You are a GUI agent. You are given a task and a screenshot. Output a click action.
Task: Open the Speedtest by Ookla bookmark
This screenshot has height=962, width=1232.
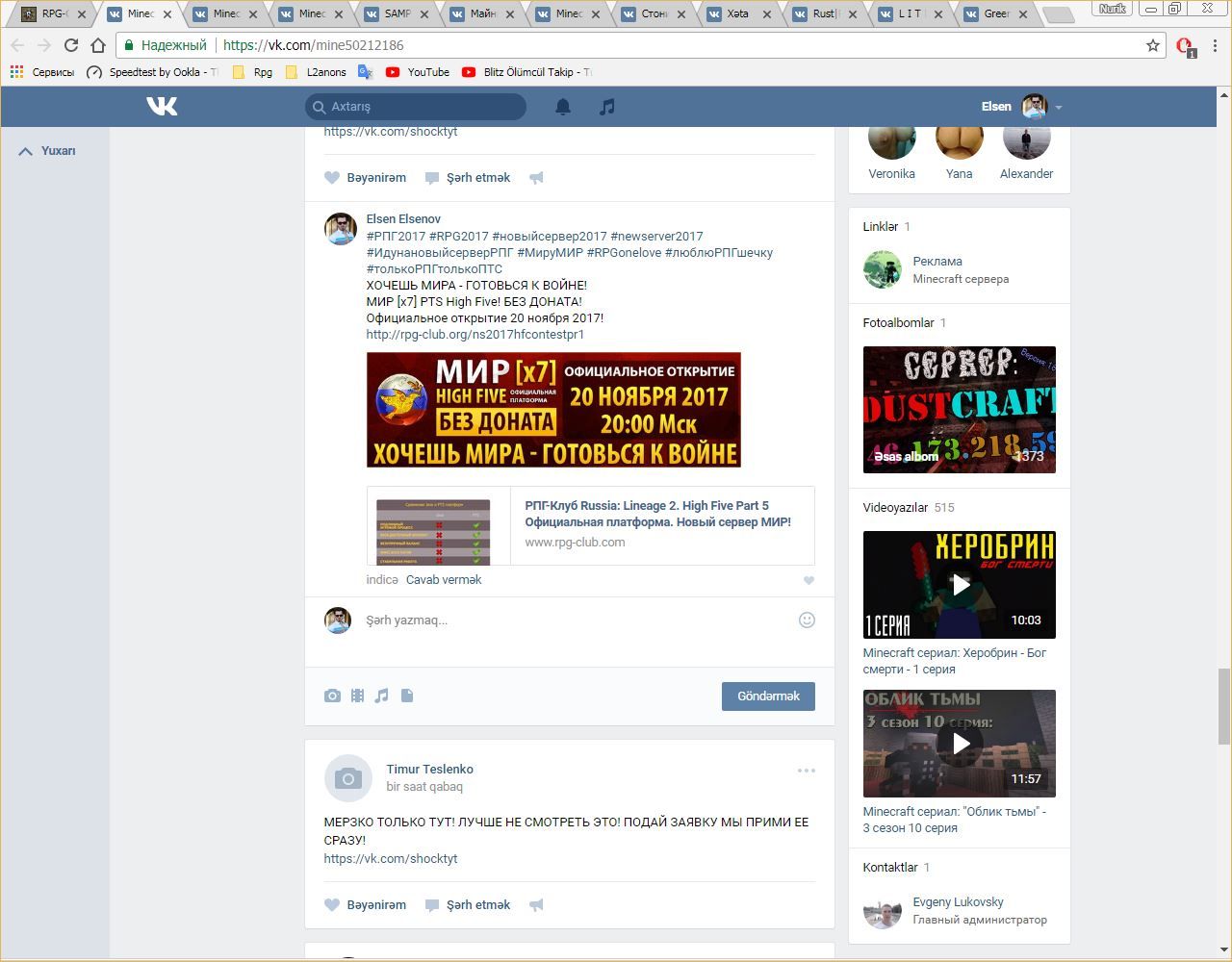152,72
